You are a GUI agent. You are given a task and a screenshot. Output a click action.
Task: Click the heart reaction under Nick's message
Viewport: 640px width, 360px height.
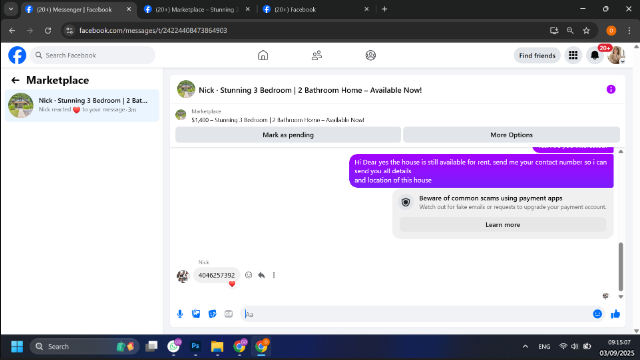click(232, 284)
